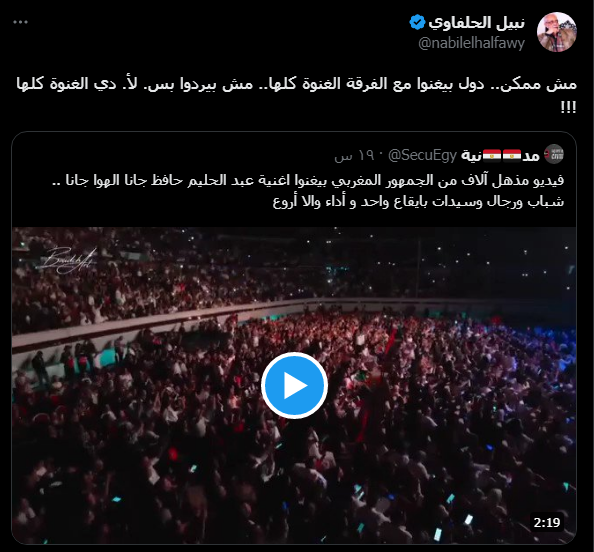Image resolution: width=594 pixels, height=552 pixels.
Task: Click the crowd video thumbnail image
Action: click(294, 385)
